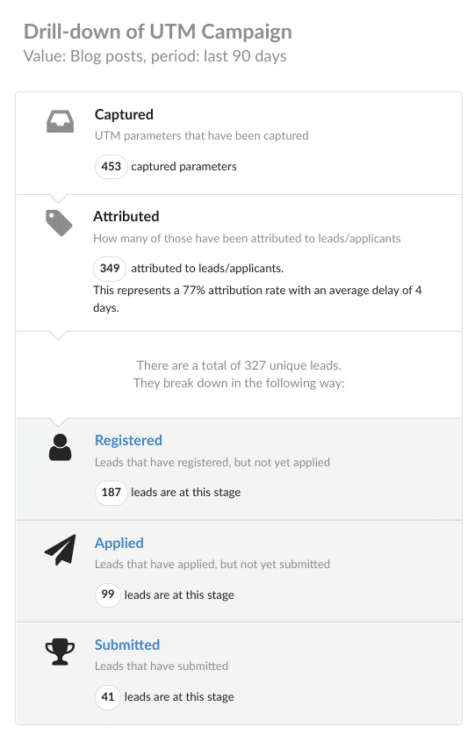Click the Attributed tag icon

(59, 223)
